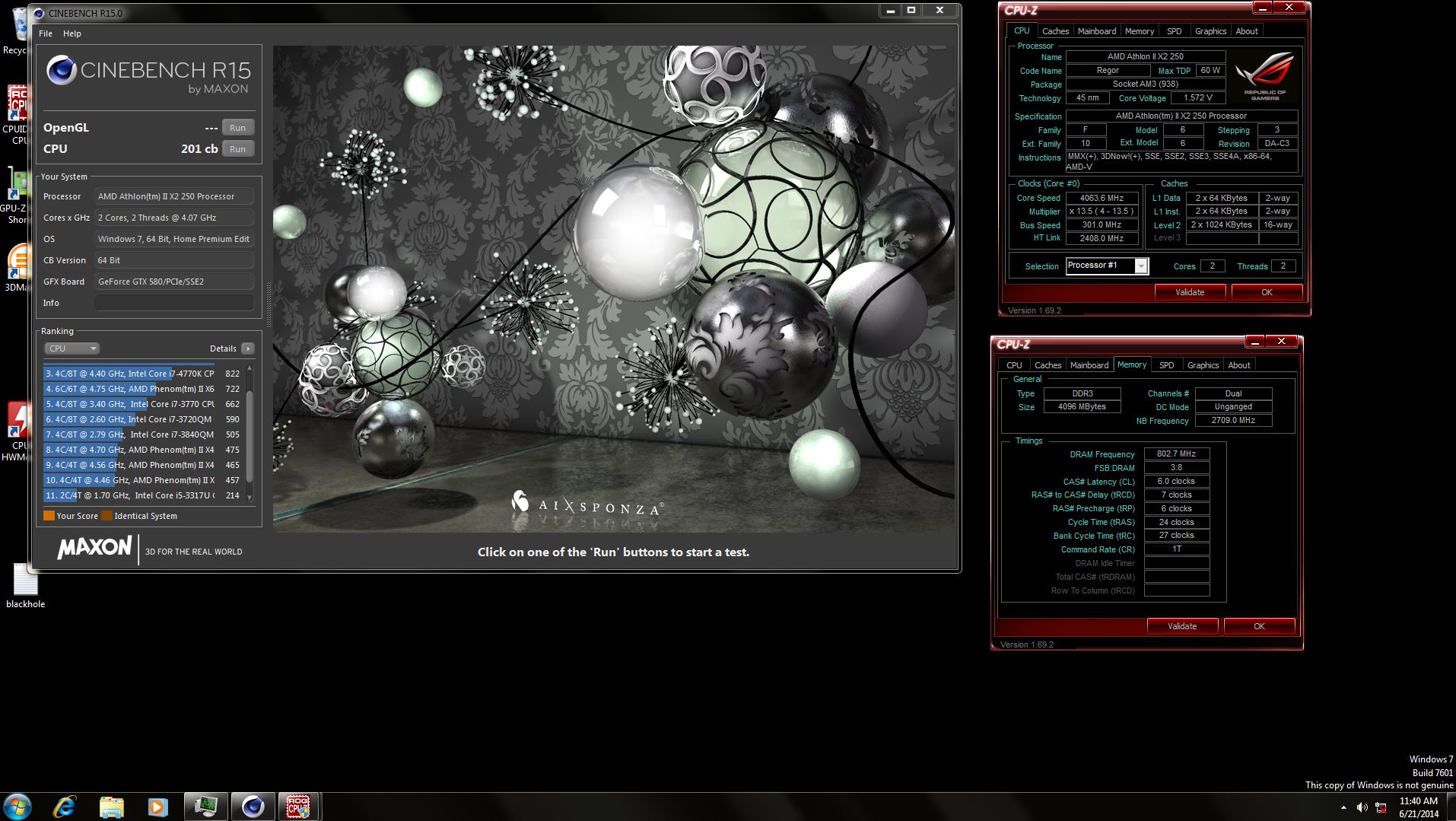The height and width of the screenshot is (821, 1456).
Task: Switch to ROG CPU-Z on taskbar
Action: coord(298,807)
